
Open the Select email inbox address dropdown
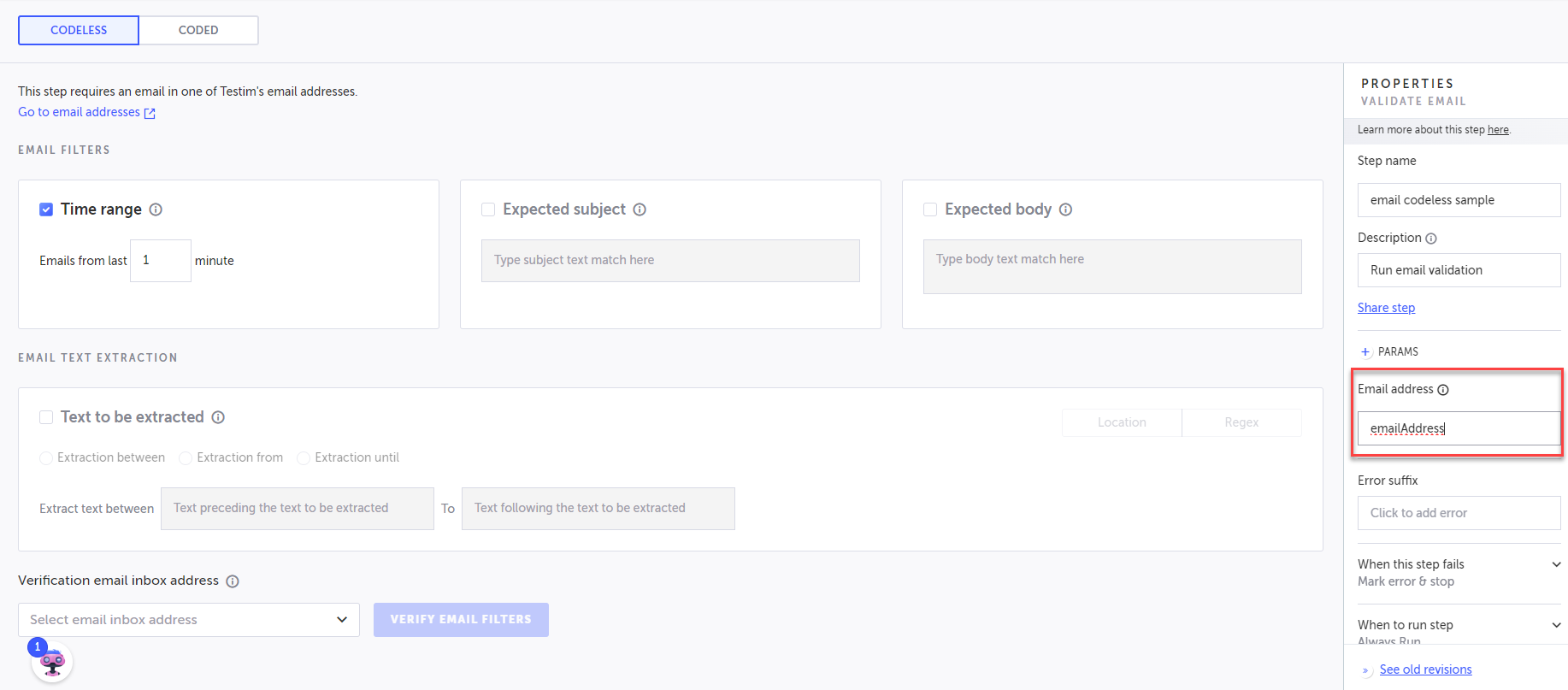coord(188,620)
